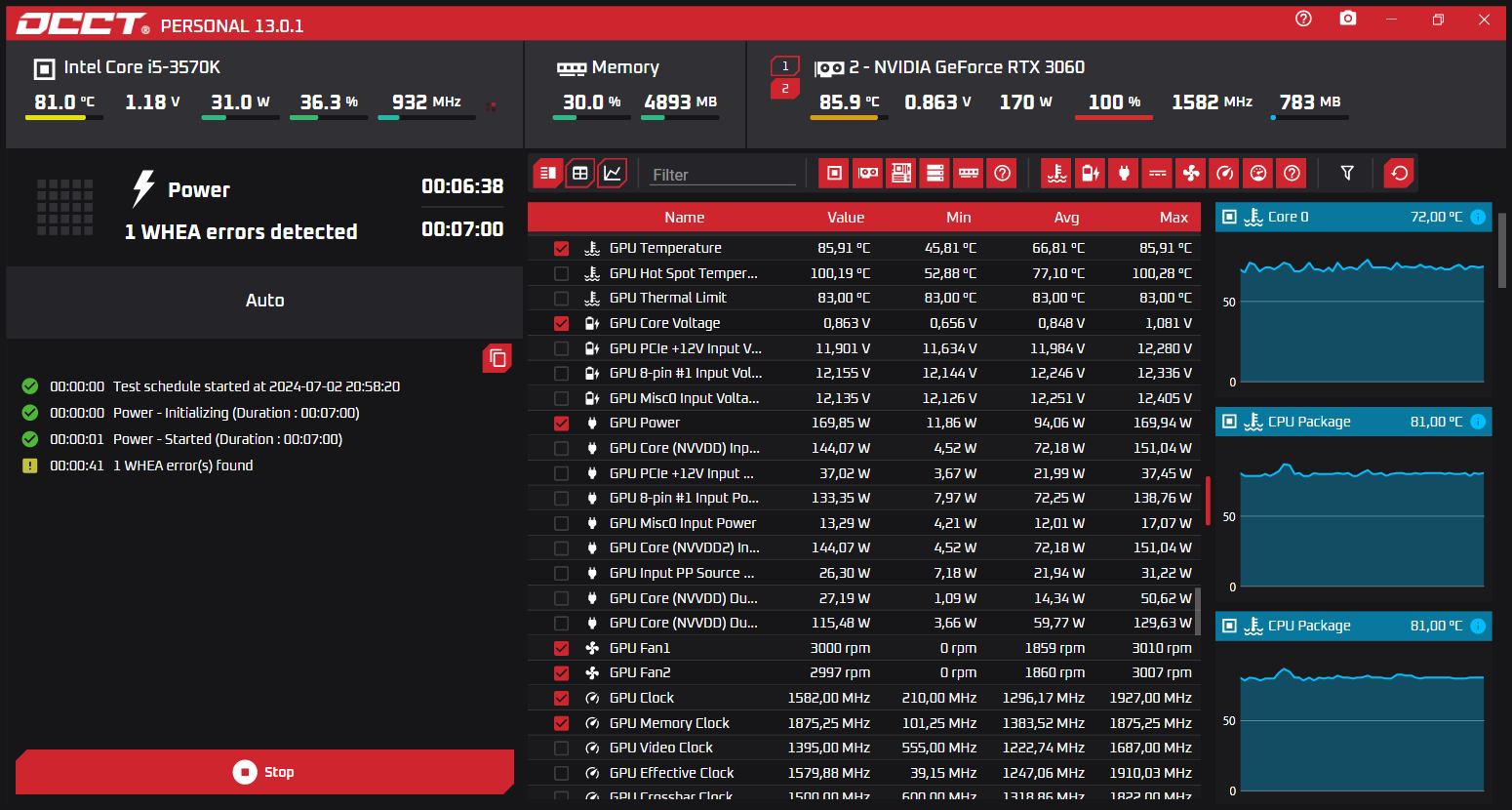Uncheck the GPU Fan2 sensor
This screenshot has height=810, width=1512.
[561, 672]
